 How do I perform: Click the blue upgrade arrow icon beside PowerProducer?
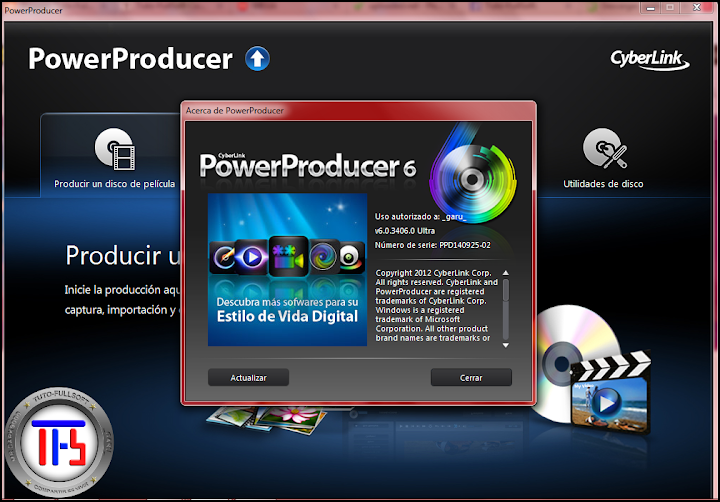(257, 59)
